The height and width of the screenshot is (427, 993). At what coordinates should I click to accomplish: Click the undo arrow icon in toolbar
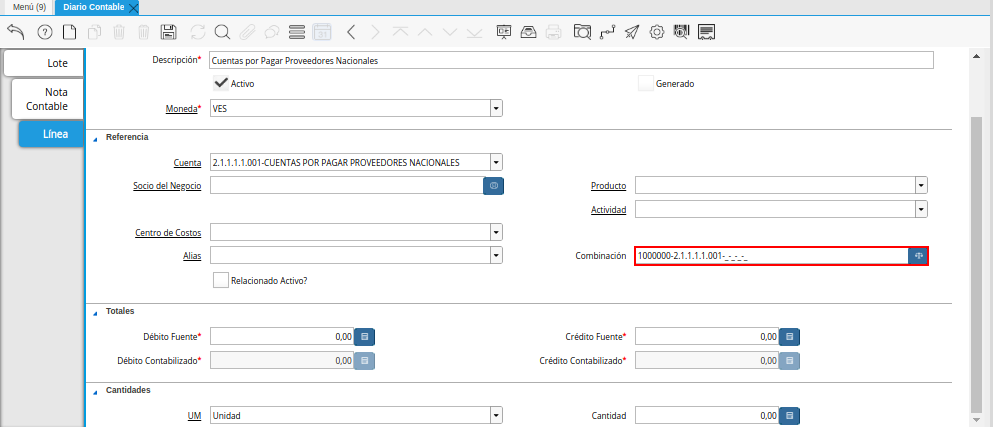[15, 32]
